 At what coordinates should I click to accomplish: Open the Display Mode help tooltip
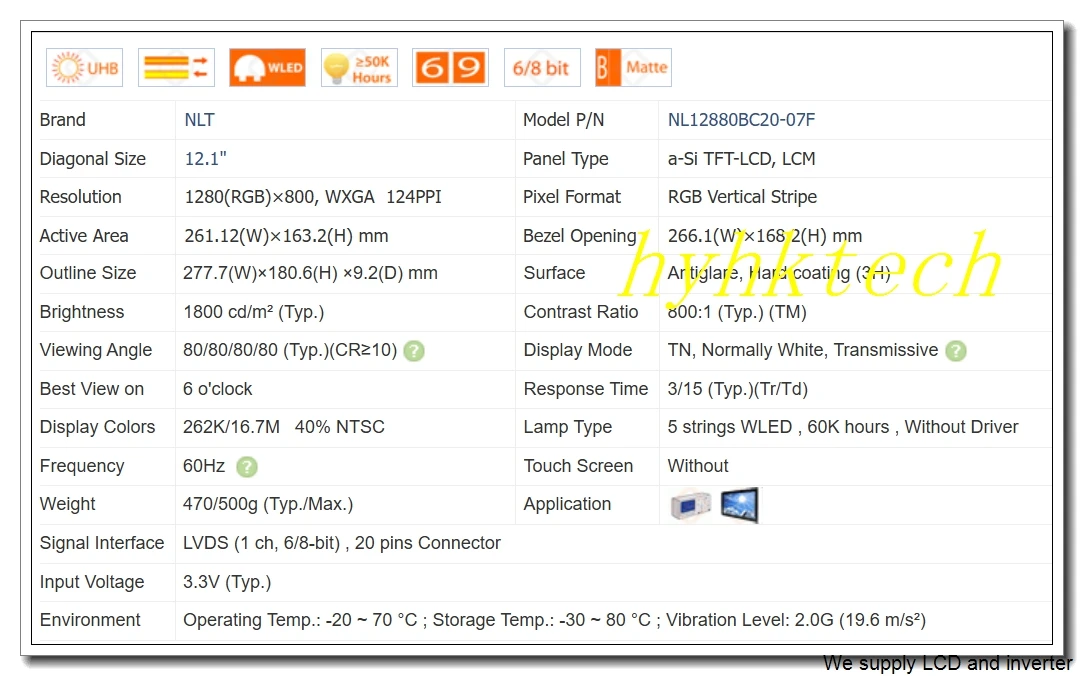tap(955, 351)
